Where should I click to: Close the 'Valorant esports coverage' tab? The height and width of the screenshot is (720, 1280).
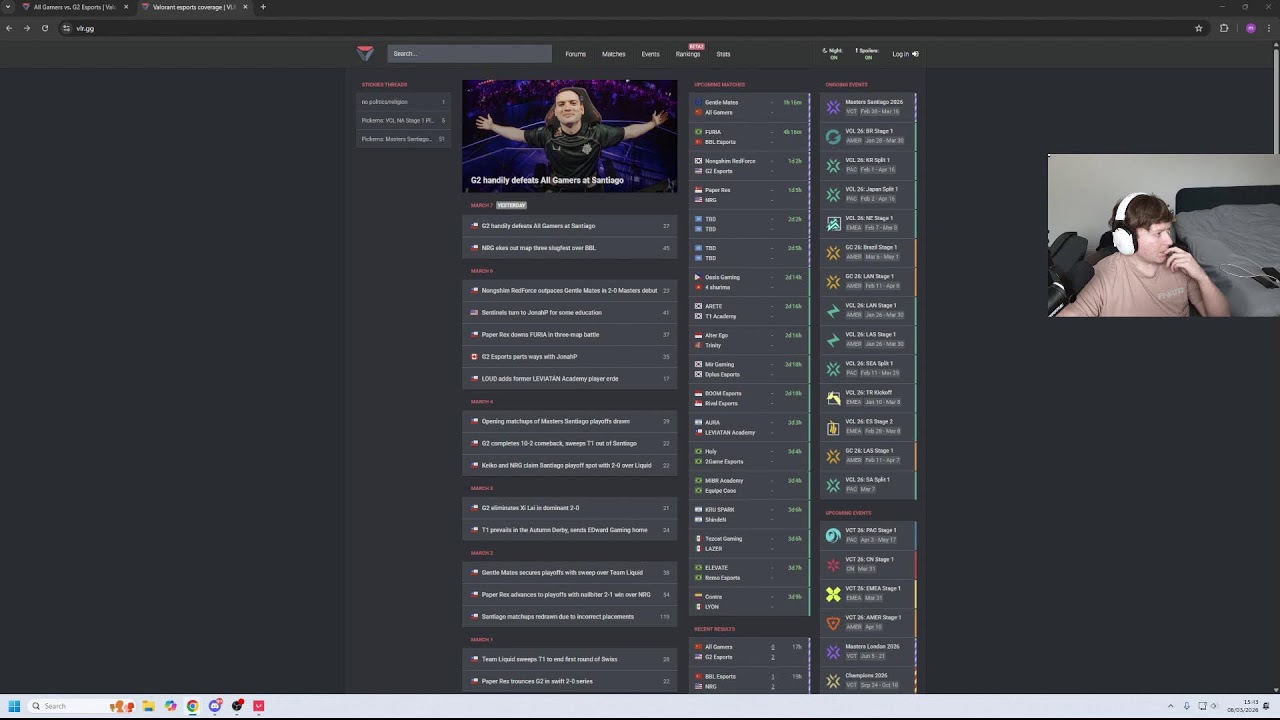click(245, 7)
